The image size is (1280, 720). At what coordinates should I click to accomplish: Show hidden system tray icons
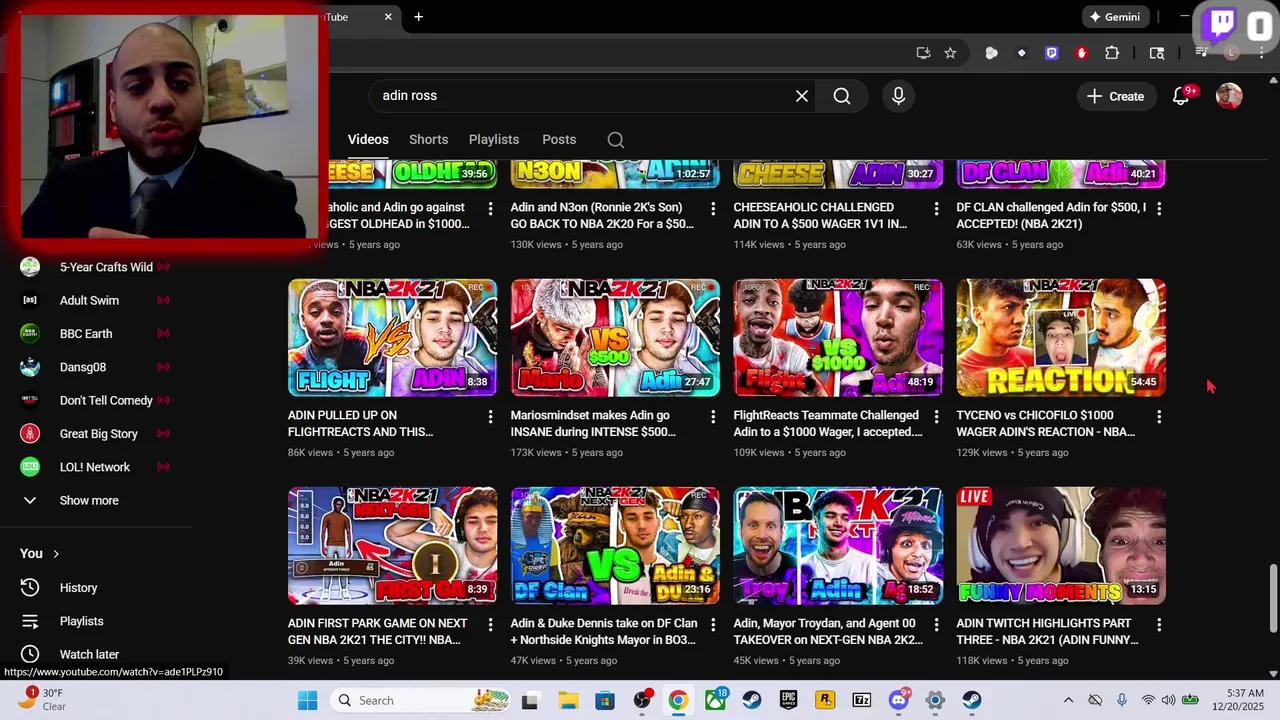(1068, 700)
